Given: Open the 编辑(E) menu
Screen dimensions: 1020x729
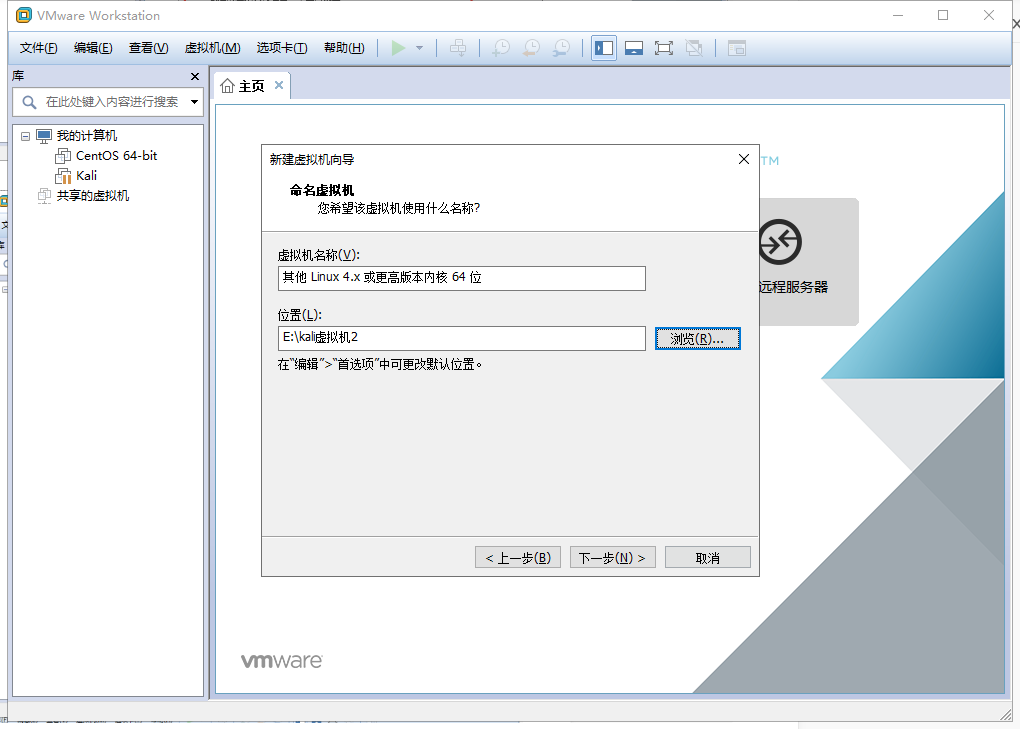Looking at the screenshot, I should coord(93,48).
